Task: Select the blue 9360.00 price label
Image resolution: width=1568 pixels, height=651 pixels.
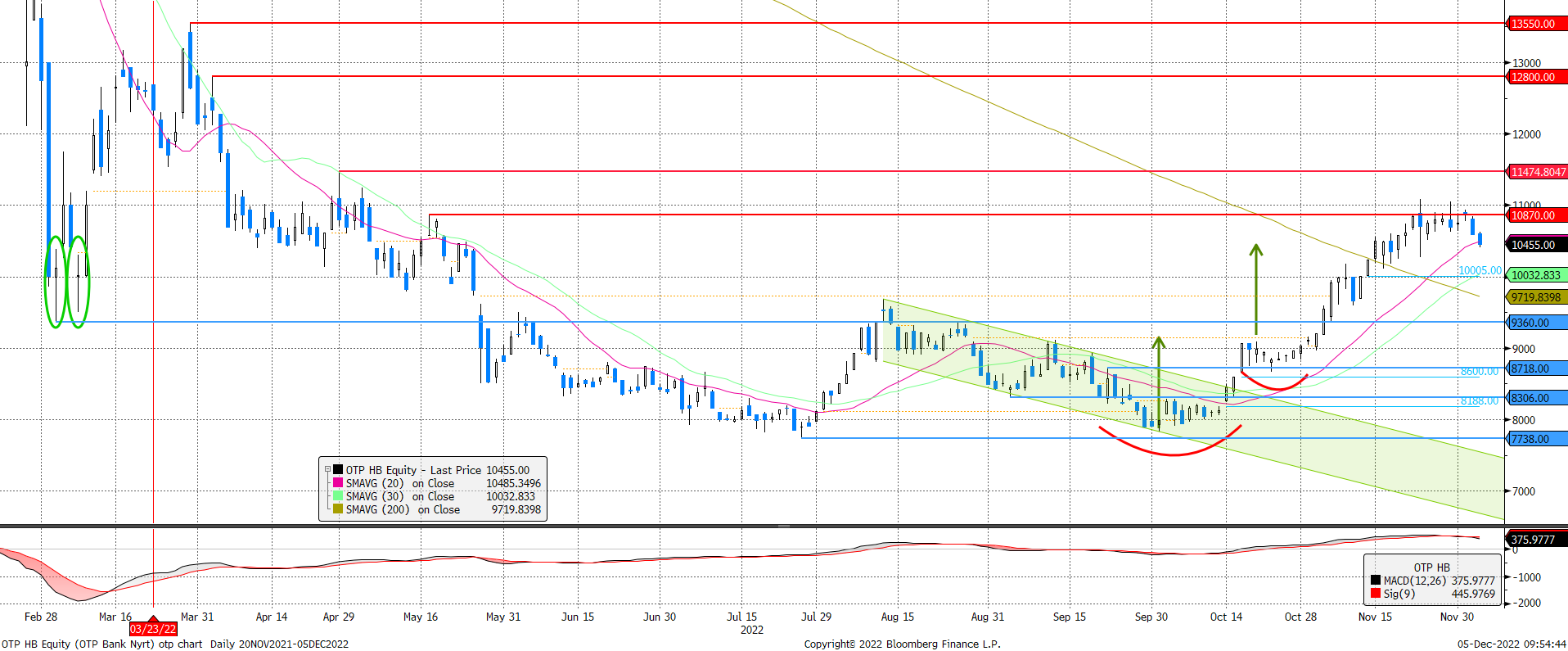Action: coord(1537,323)
